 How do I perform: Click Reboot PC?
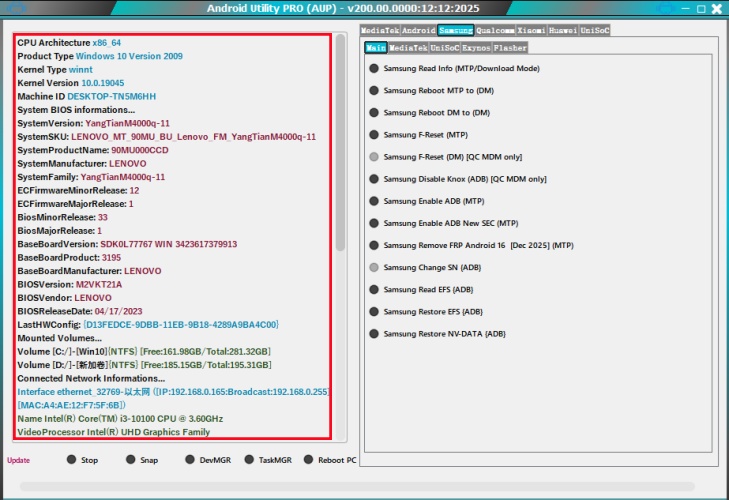(x=330, y=460)
